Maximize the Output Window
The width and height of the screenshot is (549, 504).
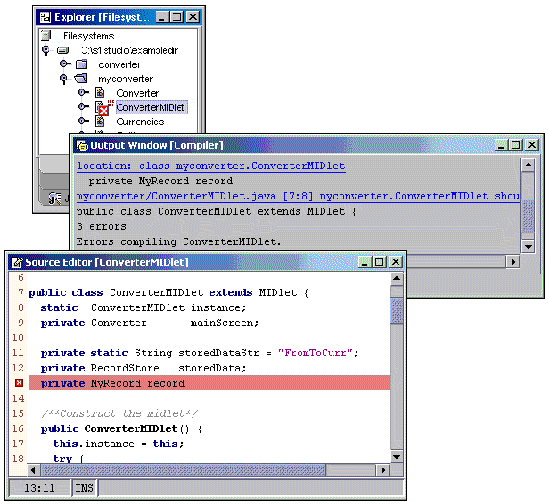tap(515, 145)
